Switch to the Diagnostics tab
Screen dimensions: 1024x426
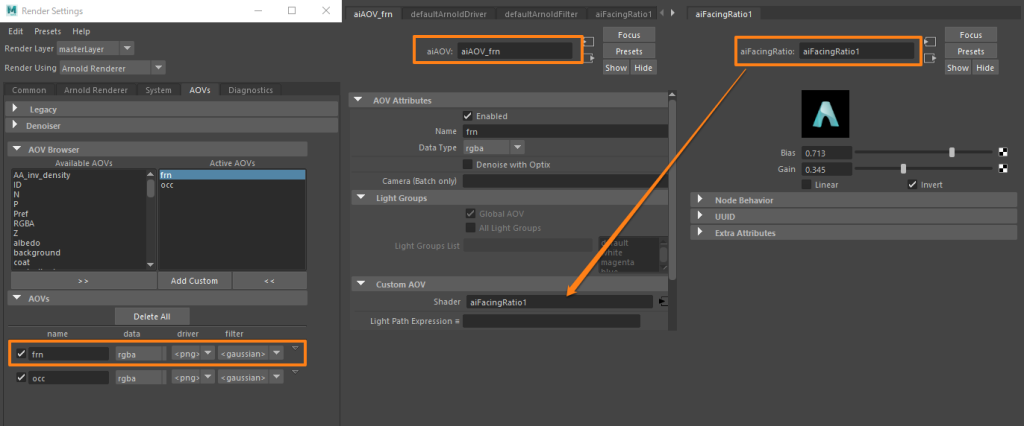point(250,90)
